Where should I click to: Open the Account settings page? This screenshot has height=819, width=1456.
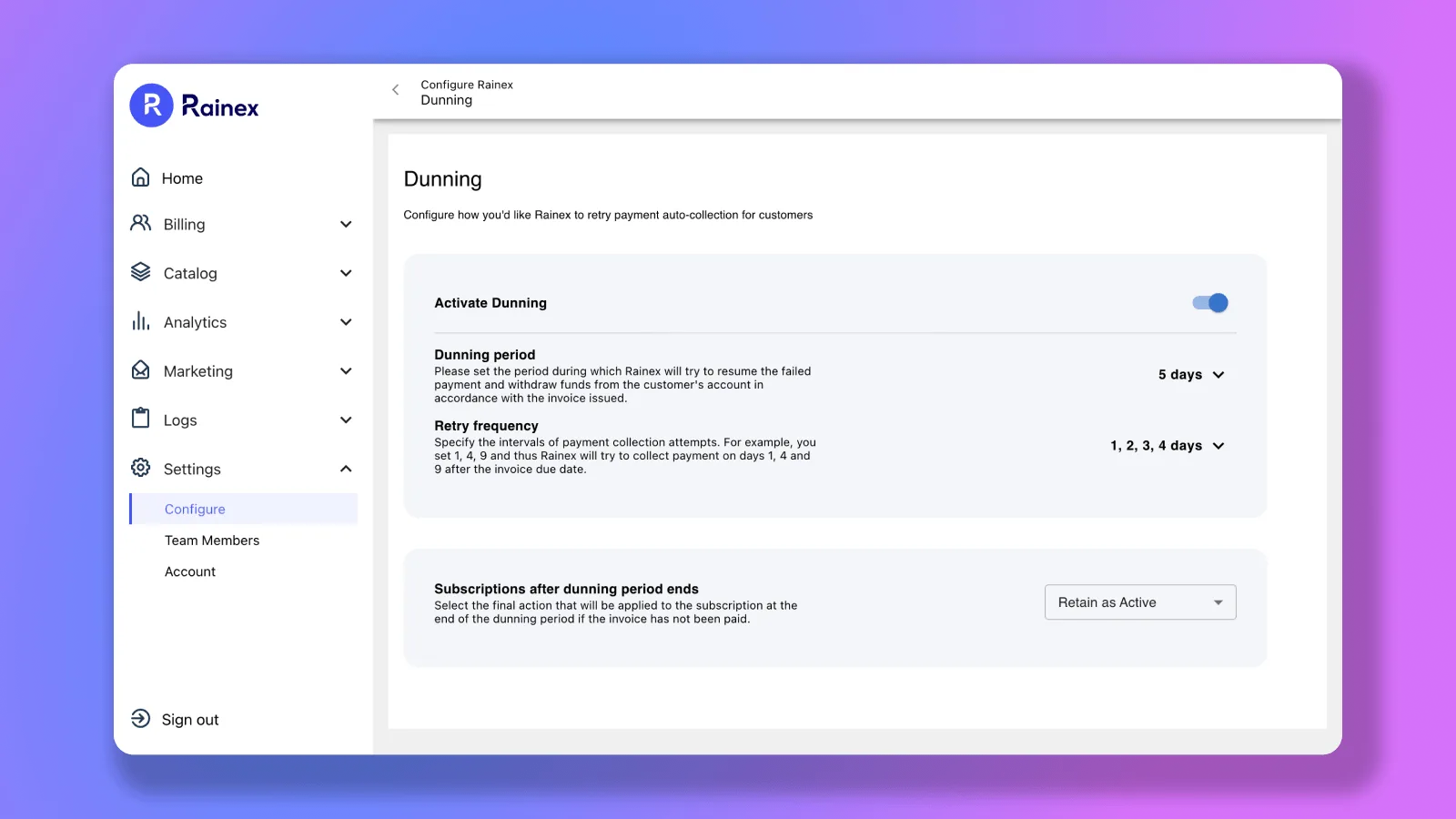[x=190, y=571]
